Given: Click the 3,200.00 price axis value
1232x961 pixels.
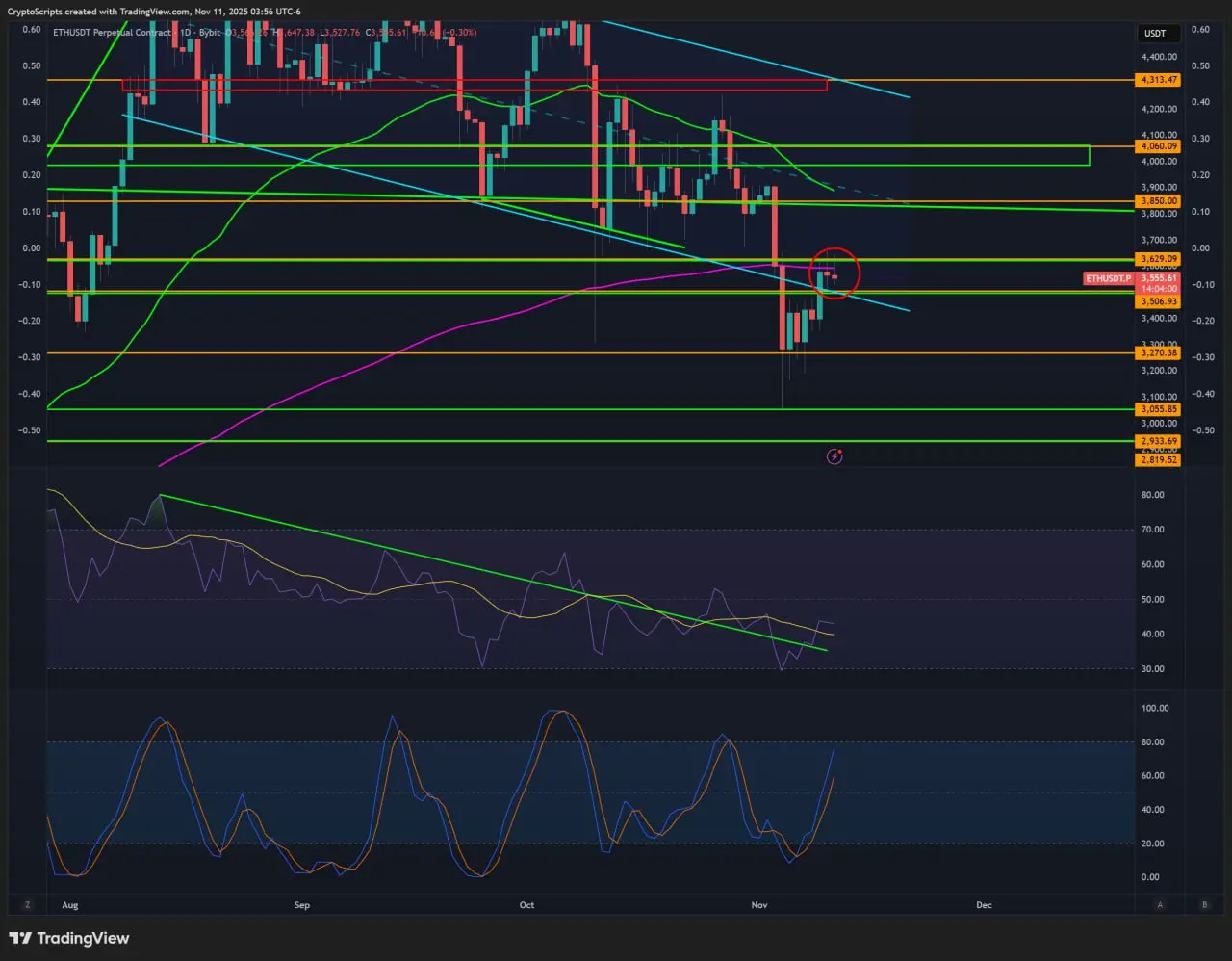Looking at the screenshot, I should 1159,370.
